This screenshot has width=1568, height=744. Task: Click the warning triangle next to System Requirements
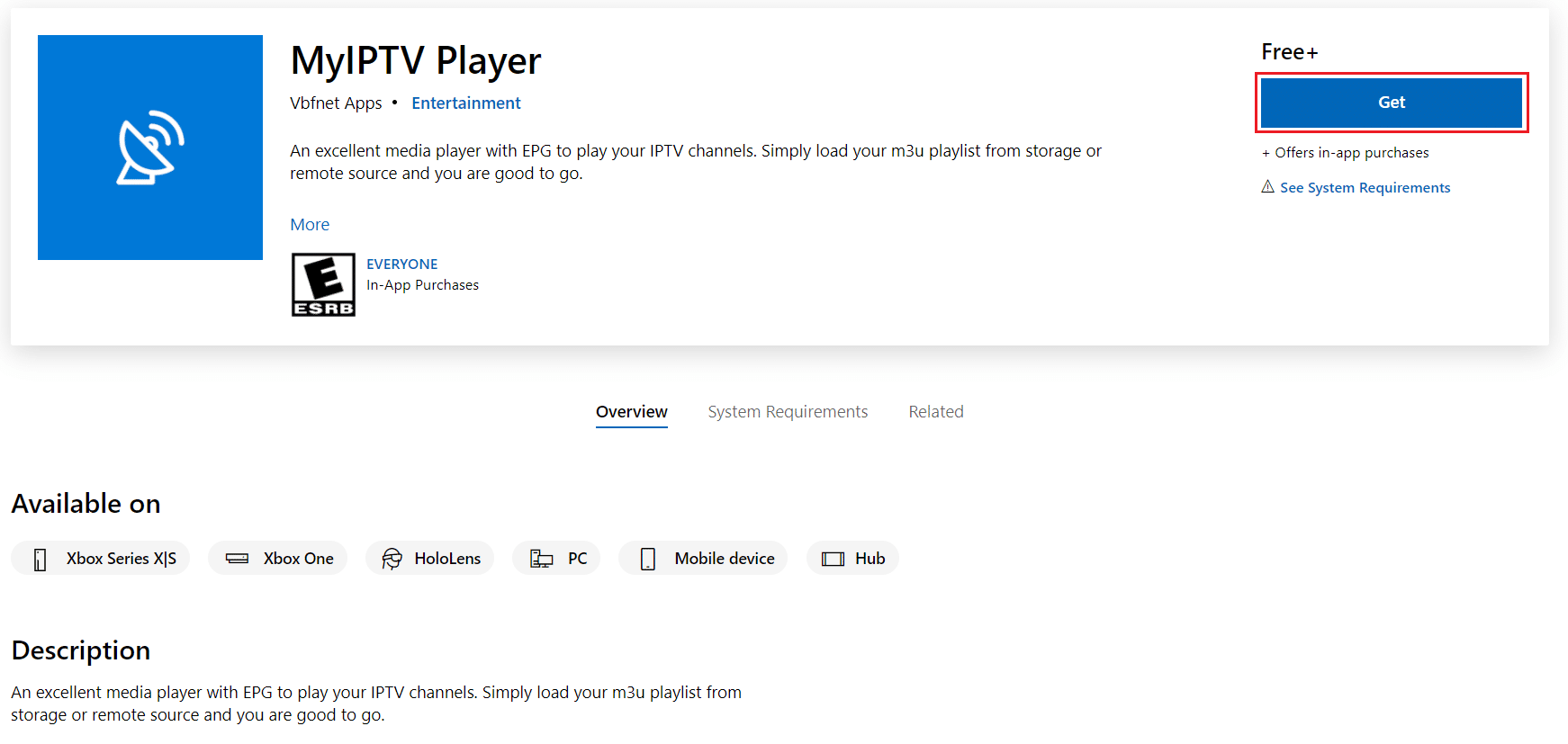[x=1267, y=187]
